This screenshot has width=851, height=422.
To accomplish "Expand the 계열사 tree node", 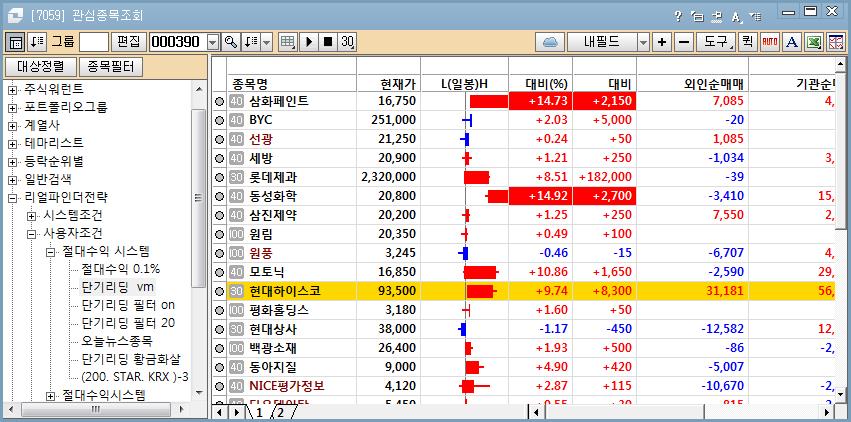I will 12,126.
